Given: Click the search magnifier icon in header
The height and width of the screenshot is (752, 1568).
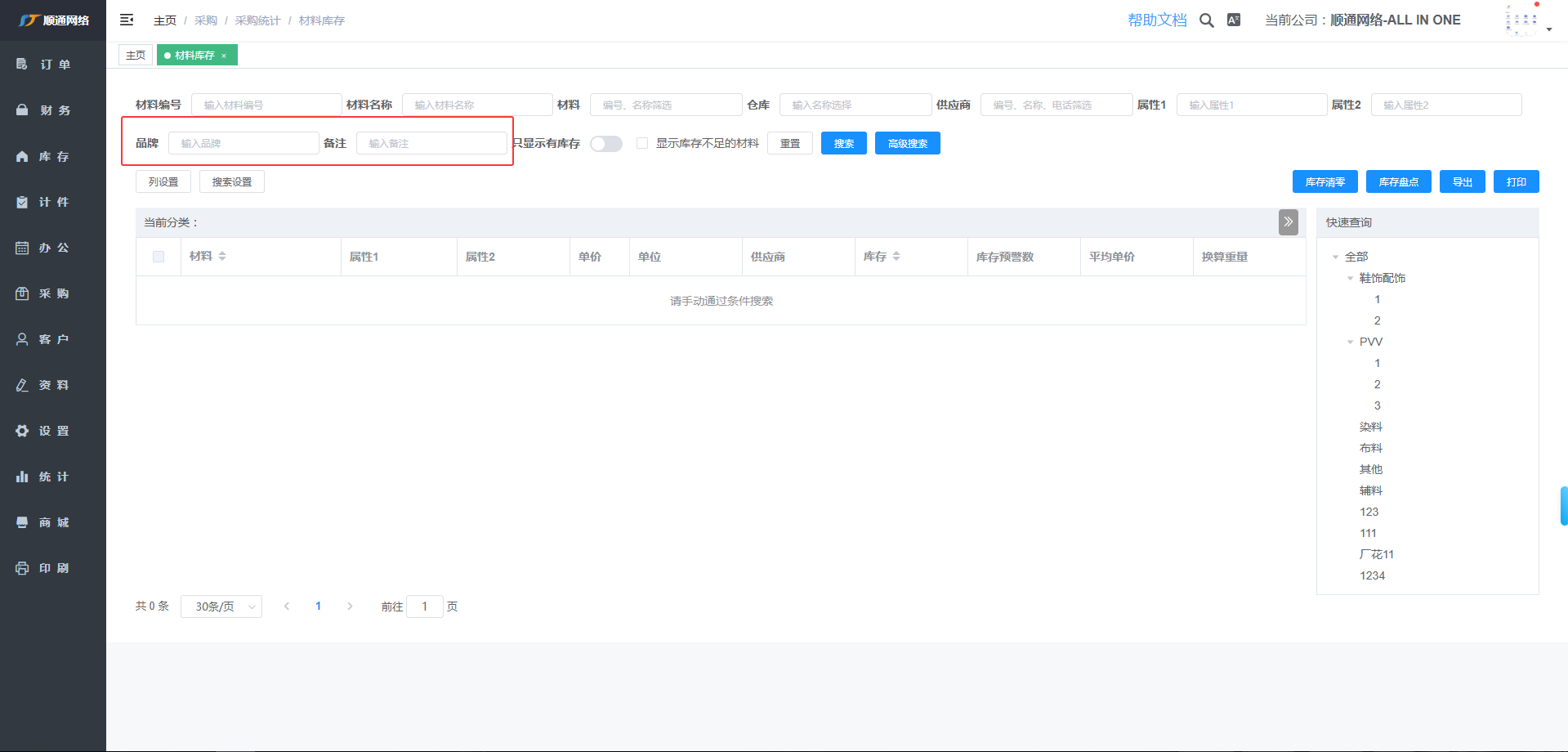Looking at the screenshot, I should (1206, 20).
